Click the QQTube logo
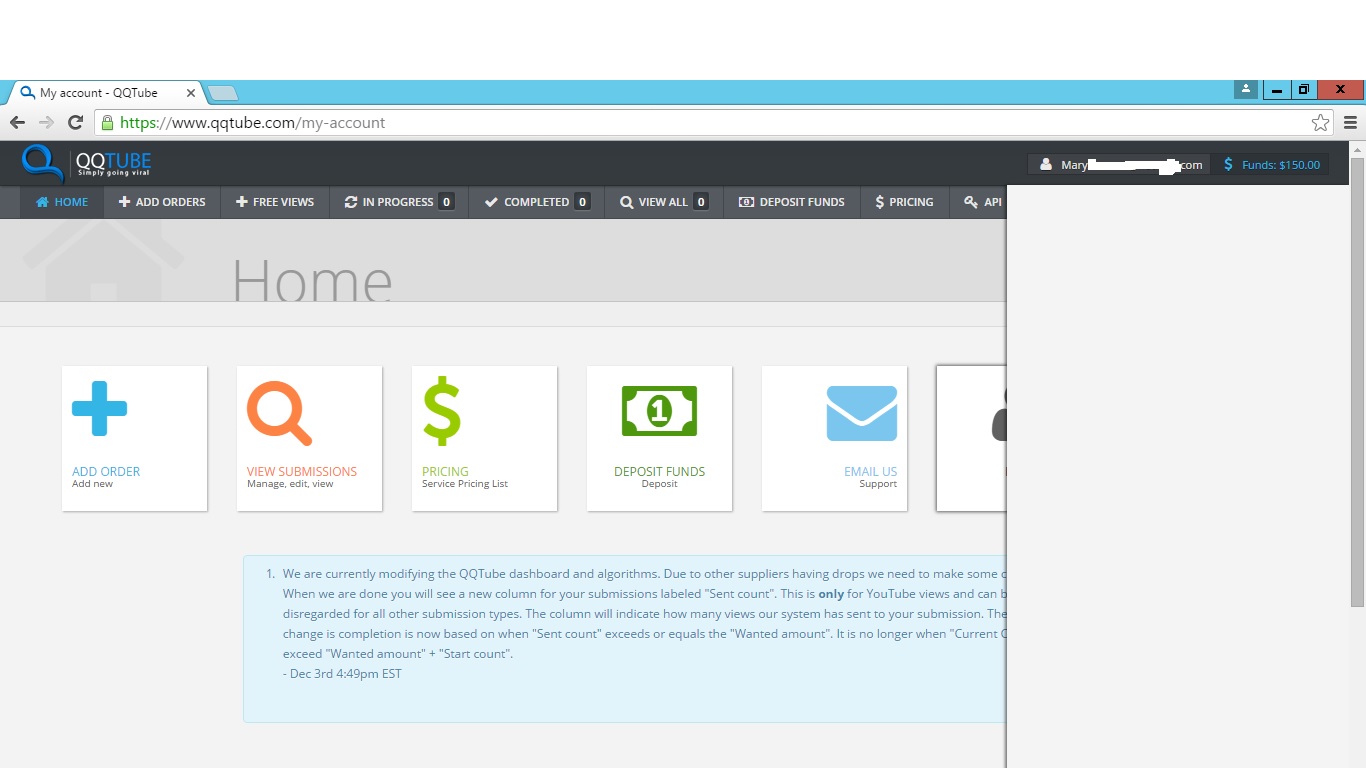This screenshot has width=1366, height=768. point(87,164)
